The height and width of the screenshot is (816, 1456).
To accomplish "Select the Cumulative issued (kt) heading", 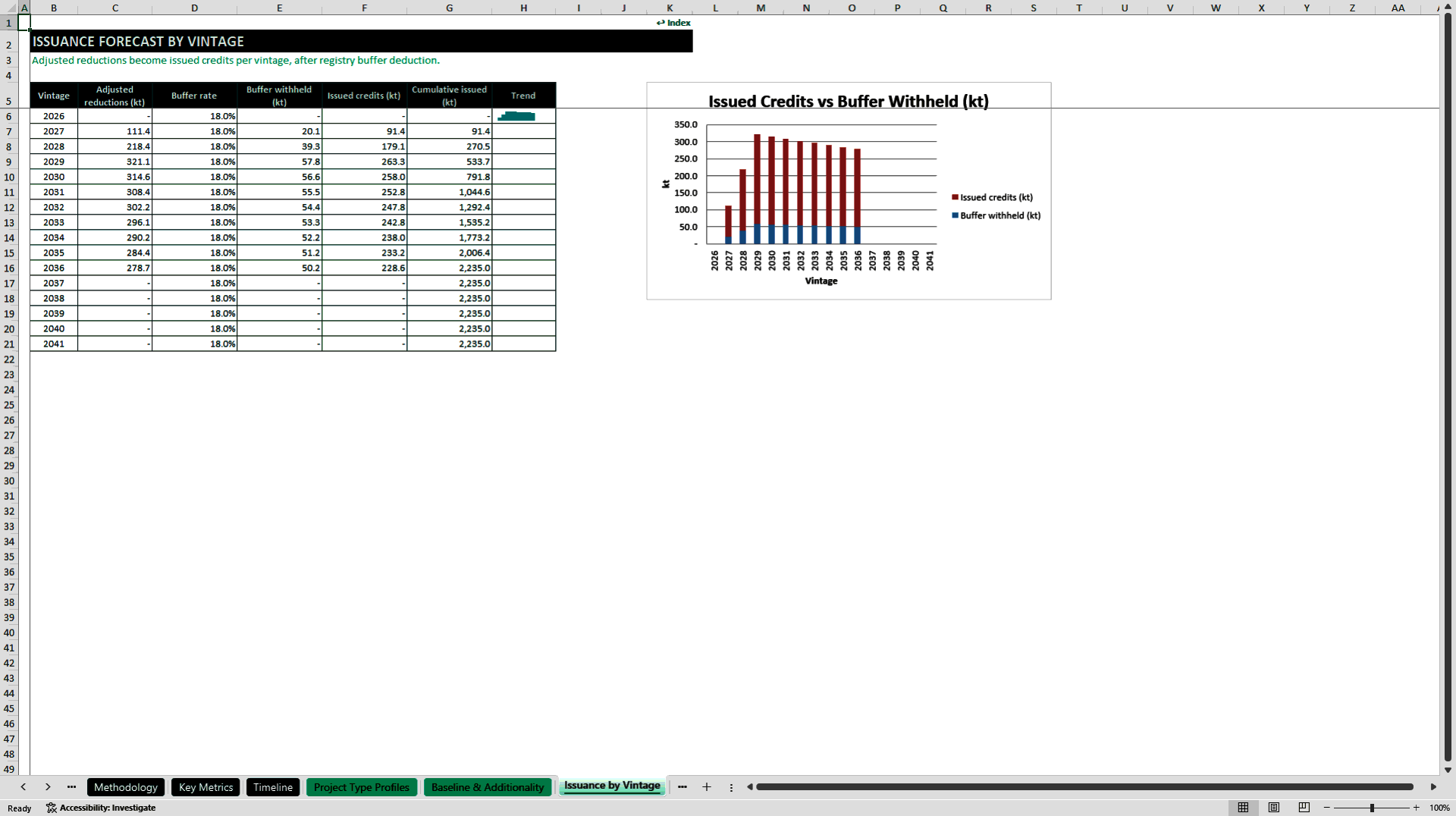I will coord(450,96).
